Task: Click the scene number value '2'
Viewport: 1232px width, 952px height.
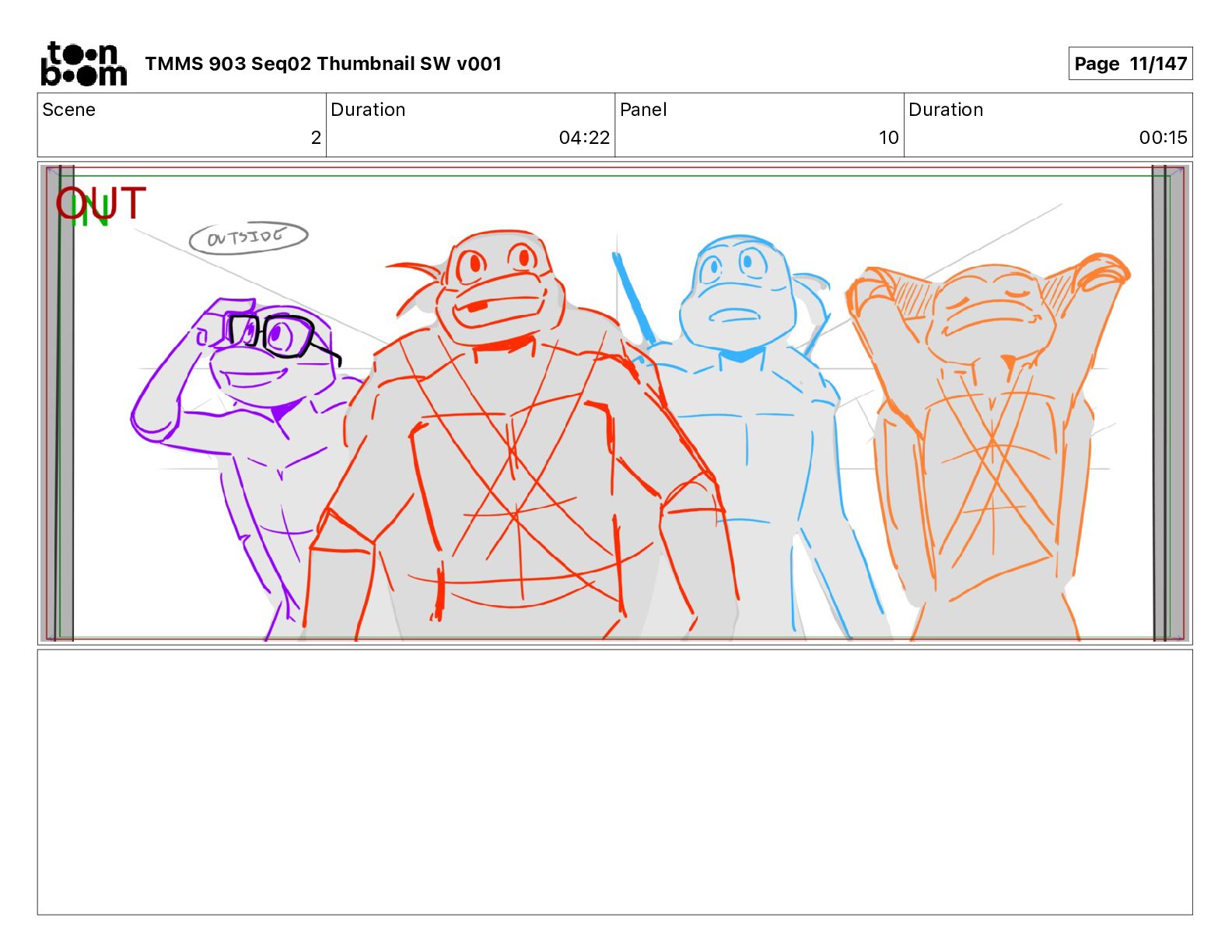Action: click(x=316, y=138)
